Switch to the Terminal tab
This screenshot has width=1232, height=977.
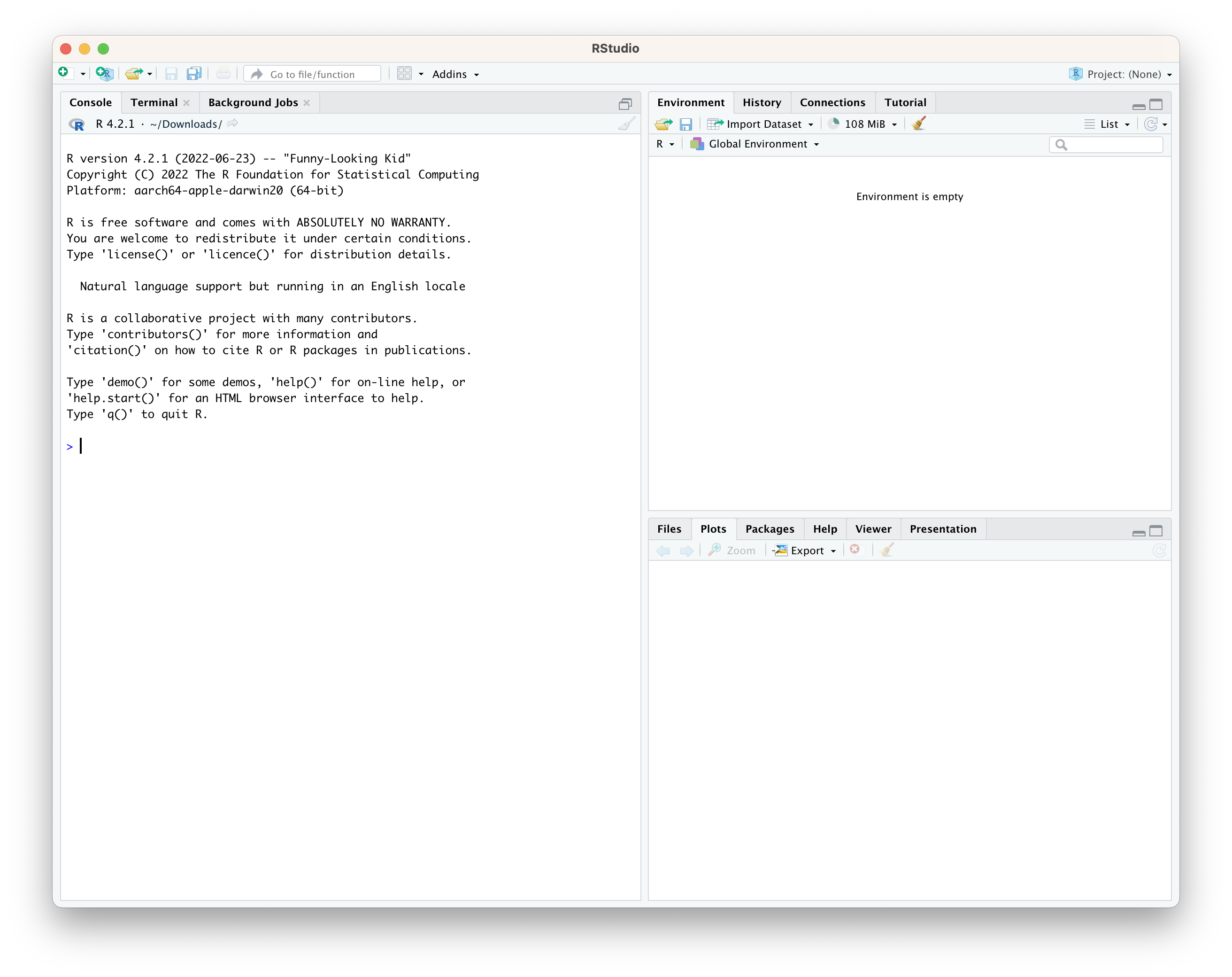point(154,102)
